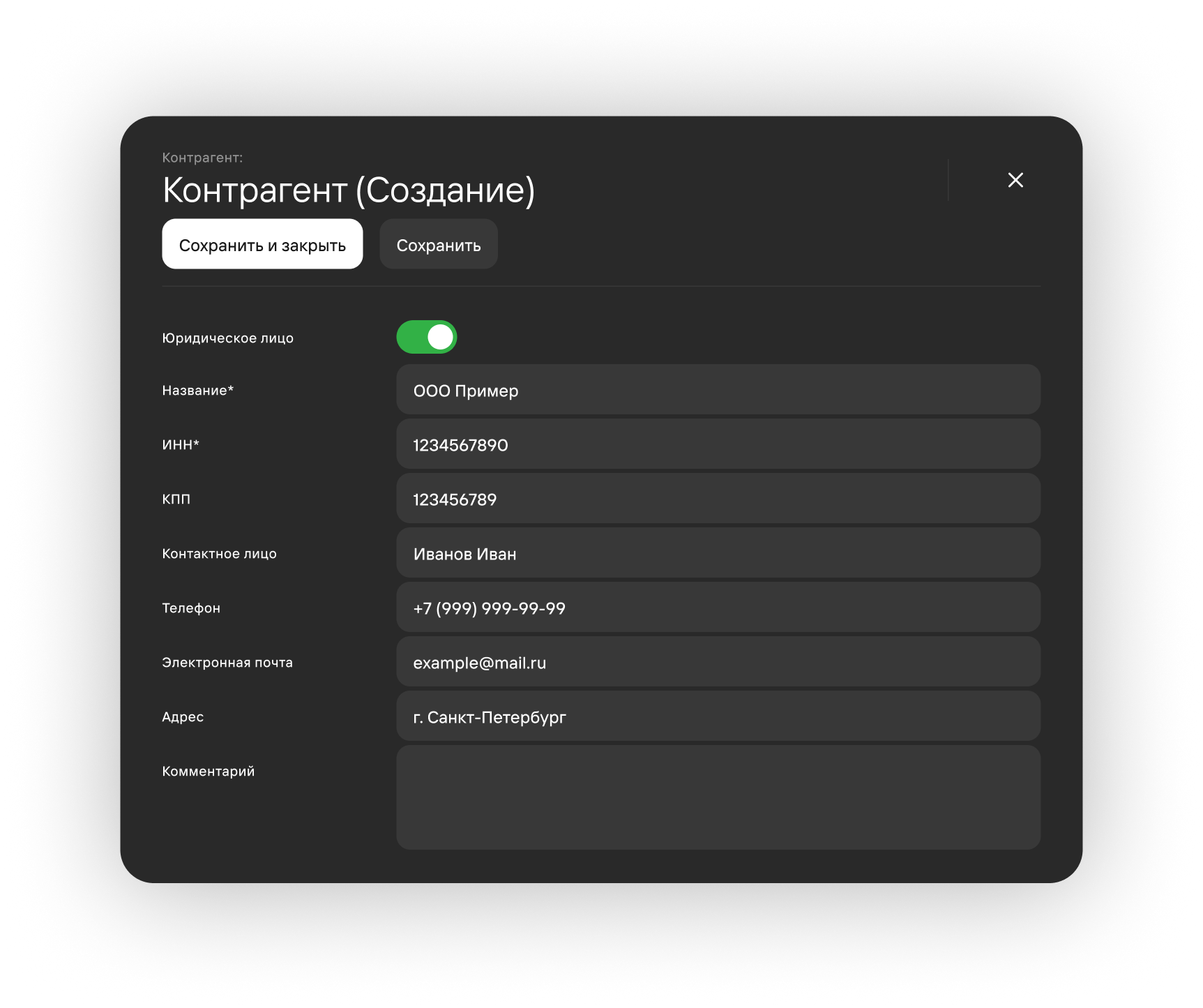Viewport: 1203px width, 1008px height.
Task: Select the ИНН input field
Action: click(718, 444)
